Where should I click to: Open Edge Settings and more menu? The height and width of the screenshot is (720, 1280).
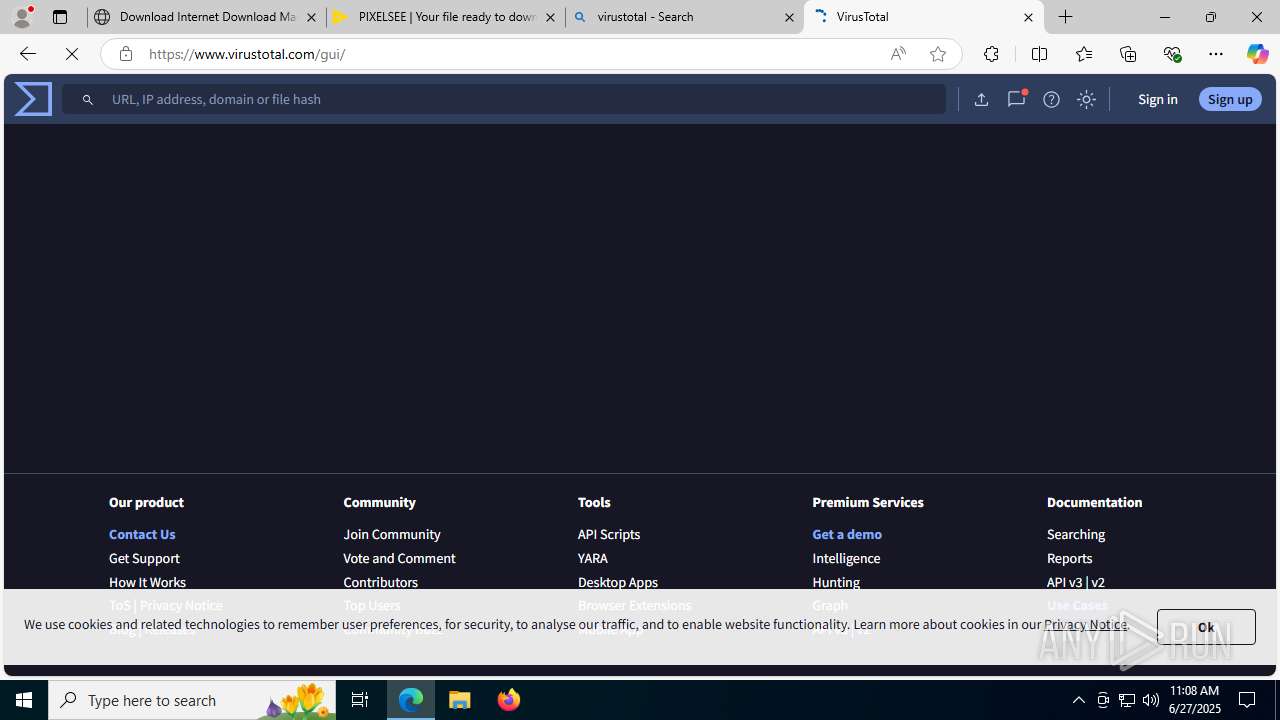pos(1216,54)
